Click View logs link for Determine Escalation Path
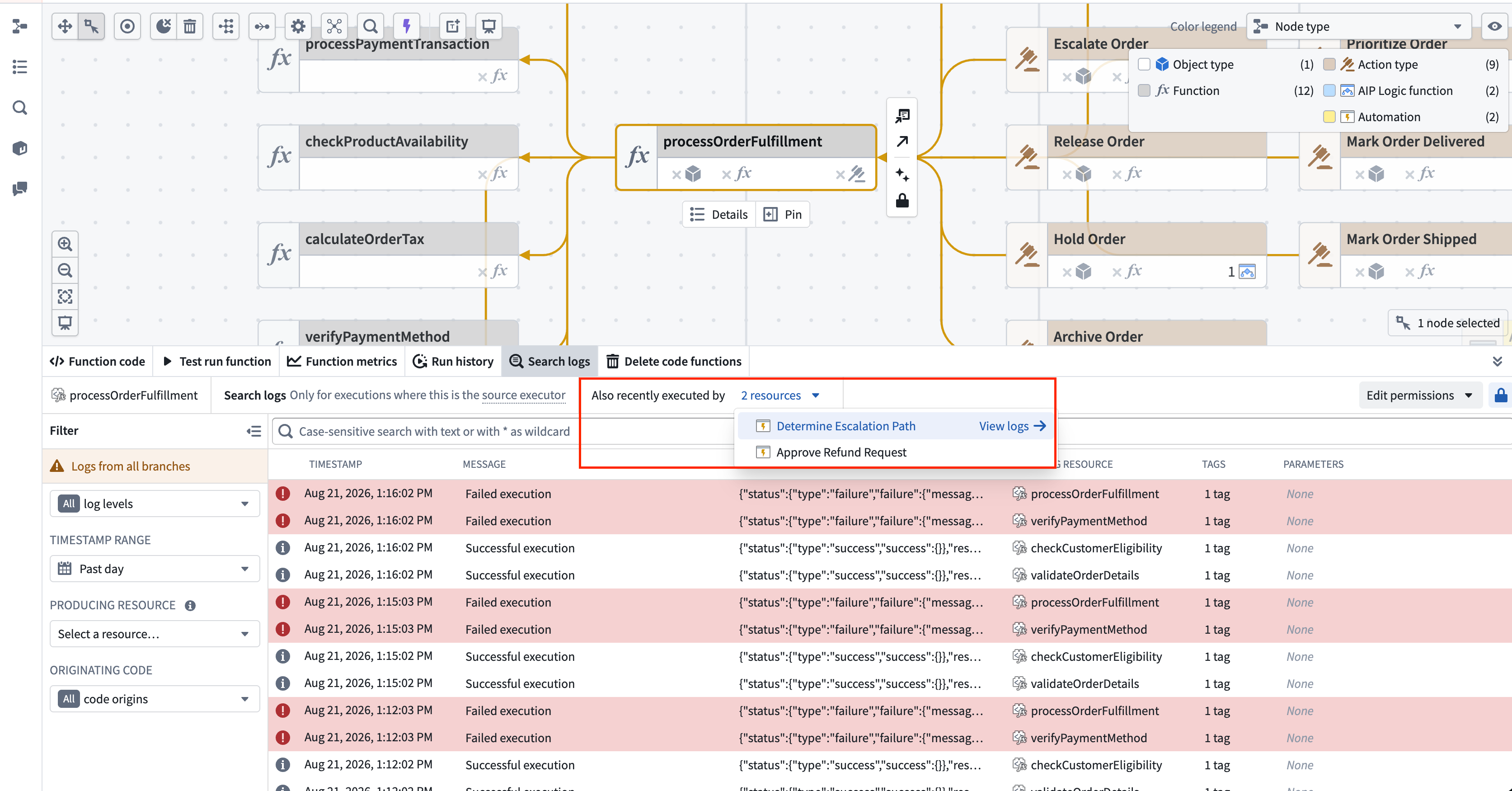 tap(1013, 426)
